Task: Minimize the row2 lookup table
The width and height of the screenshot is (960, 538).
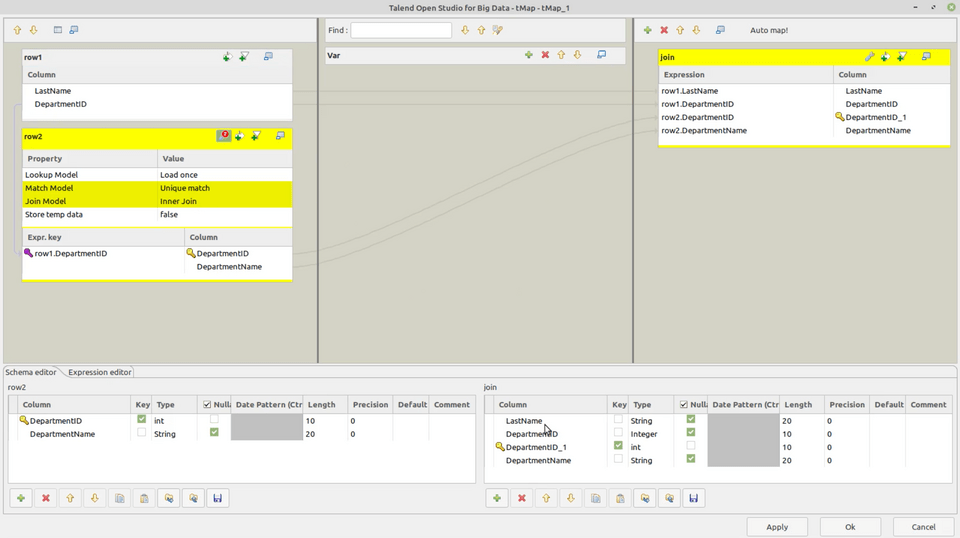Action: coord(280,136)
